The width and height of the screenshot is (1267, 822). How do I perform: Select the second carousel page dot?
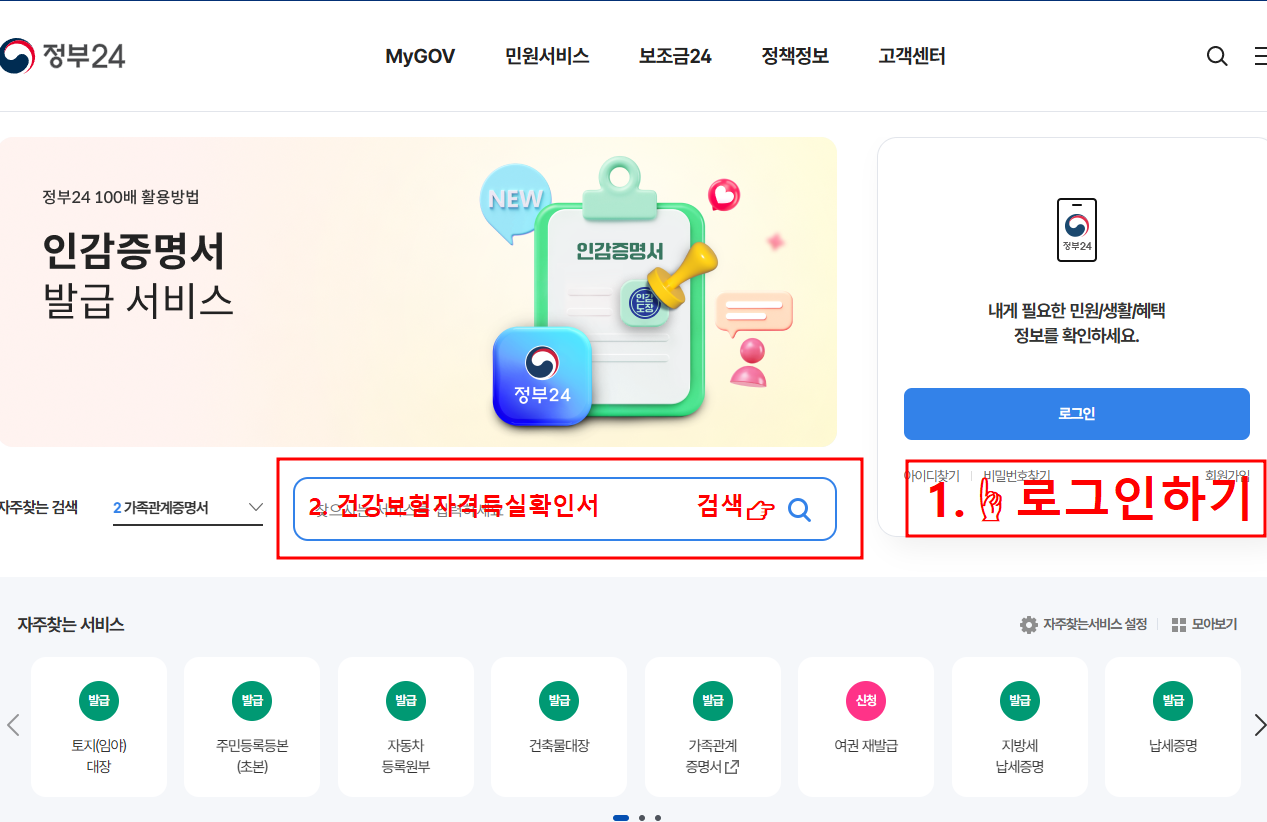pos(642,818)
